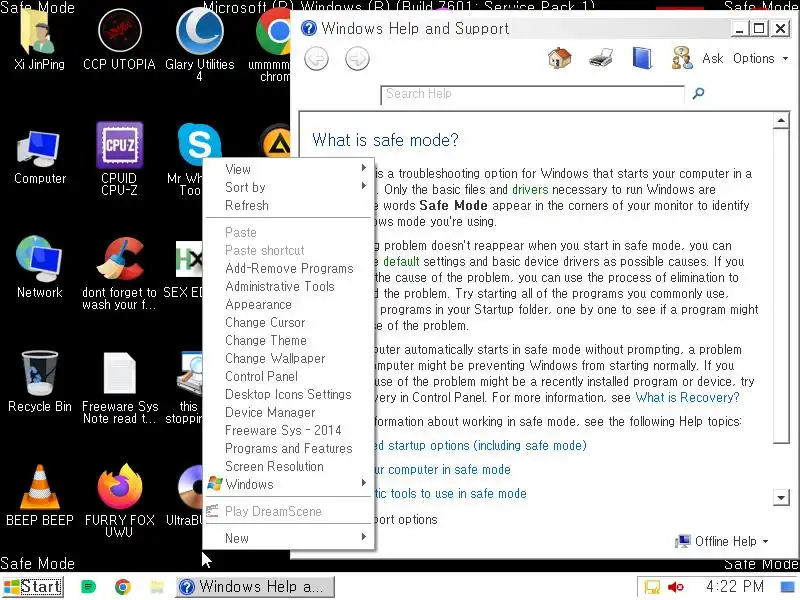The height and width of the screenshot is (600, 800).
Task: Click the Windows Help taskbar button
Action: pos(255,587)
